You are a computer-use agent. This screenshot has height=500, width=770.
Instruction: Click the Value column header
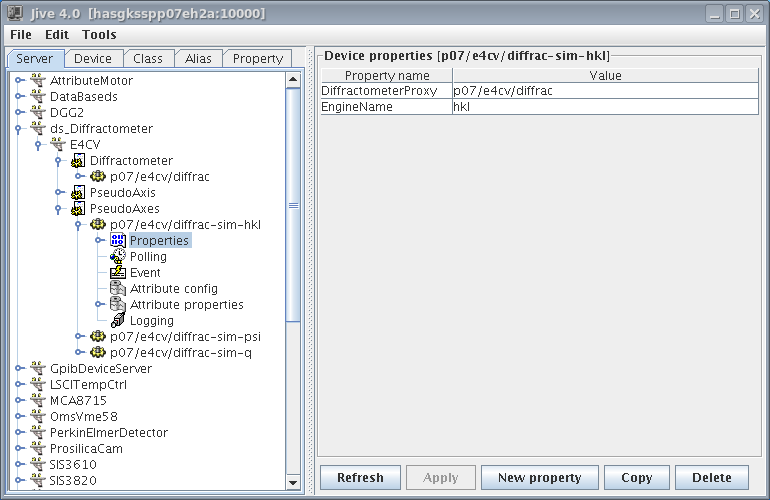605,75
